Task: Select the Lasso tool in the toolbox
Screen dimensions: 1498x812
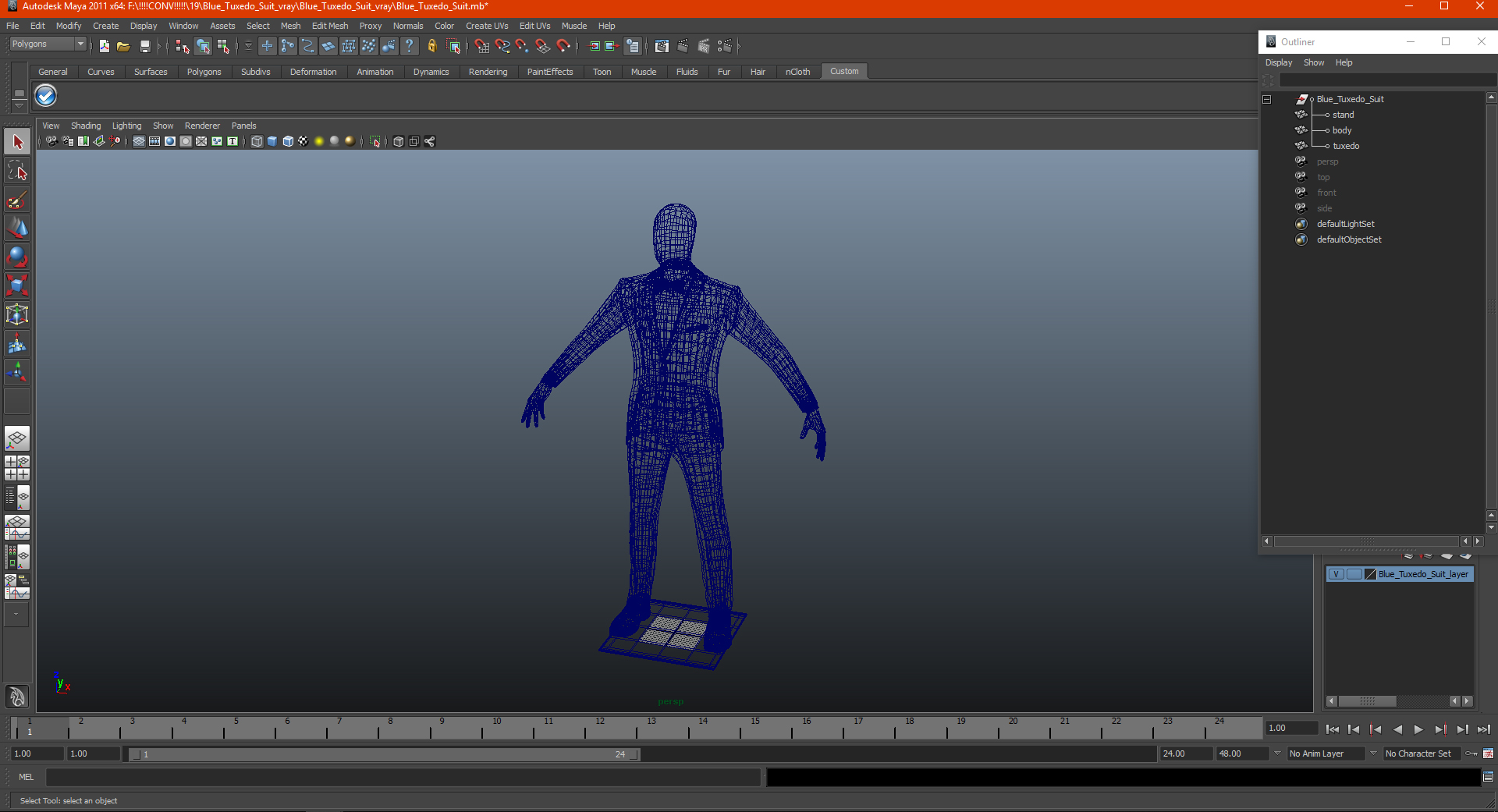Action: pos(17,171)
